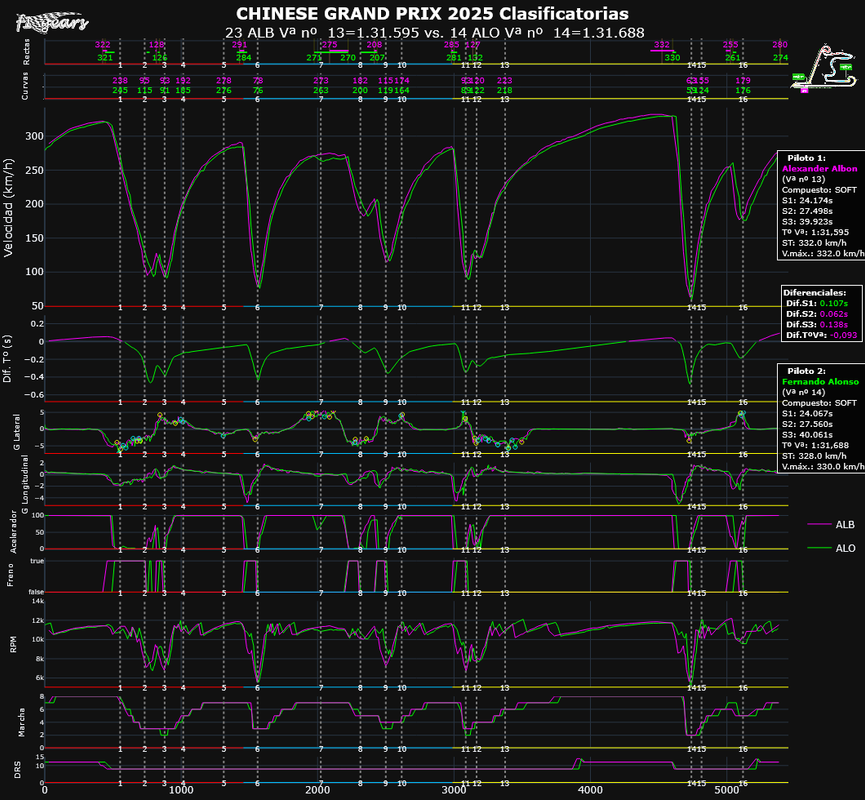
Task: Click the '−0.6' tick on the time delta axis
Action: (33, 394)
